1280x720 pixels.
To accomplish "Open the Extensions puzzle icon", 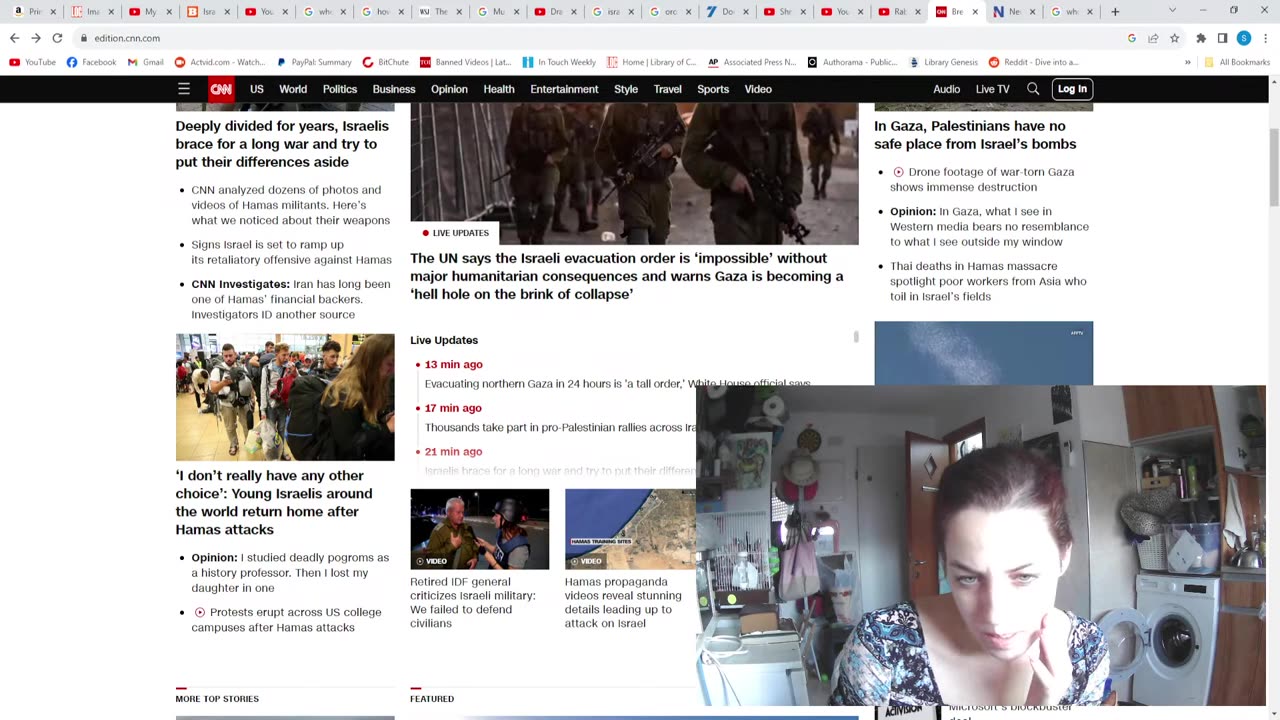I will 1201,38.
